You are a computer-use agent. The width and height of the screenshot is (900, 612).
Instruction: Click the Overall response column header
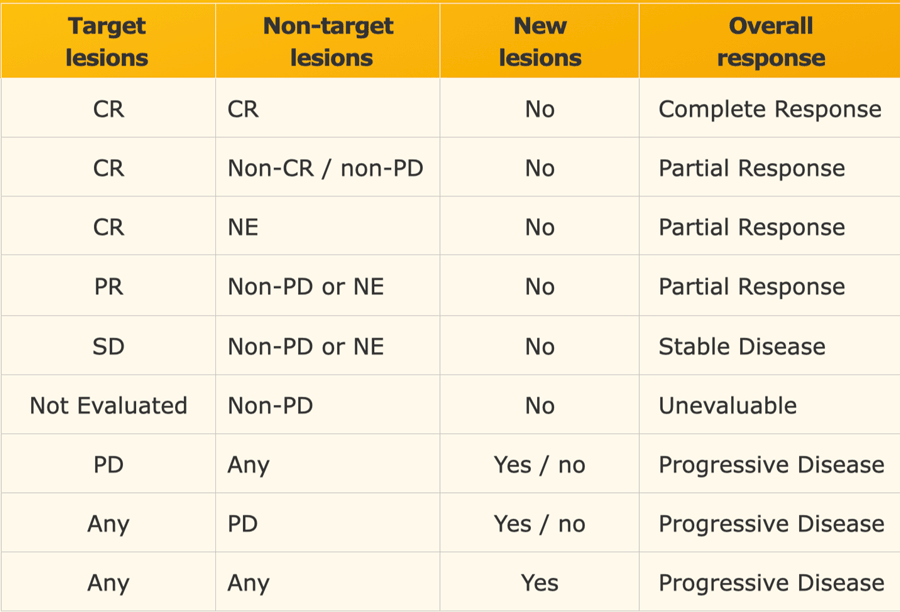(x=770, y=41)
